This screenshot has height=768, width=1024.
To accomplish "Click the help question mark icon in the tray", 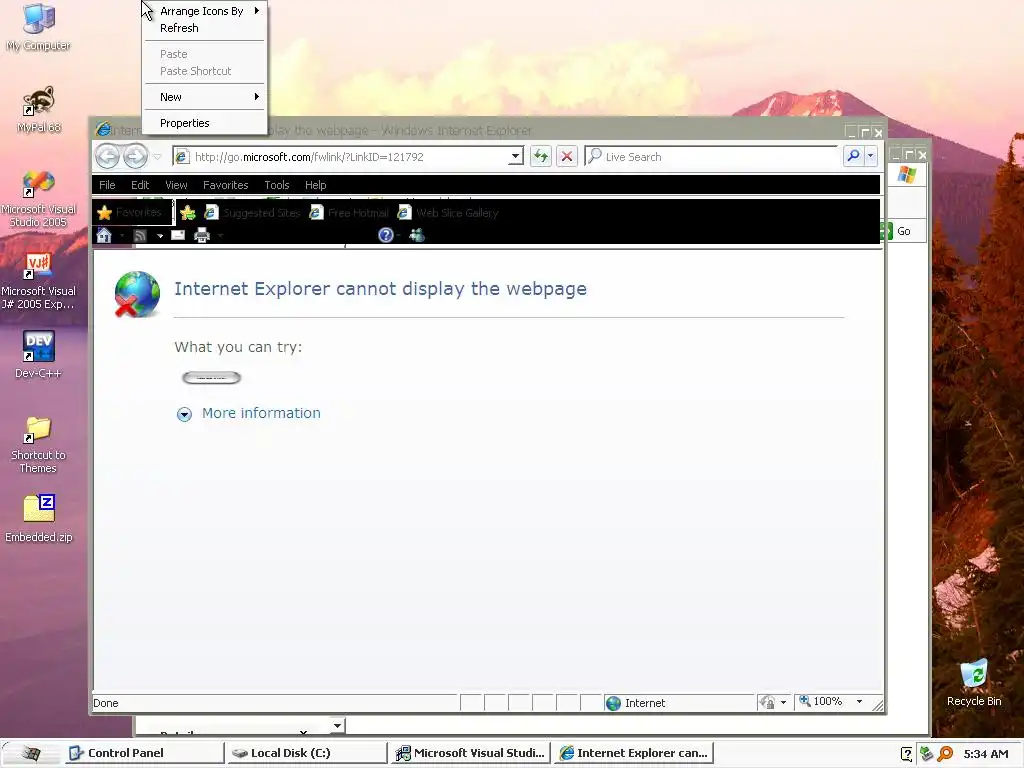I will (906, 754).
